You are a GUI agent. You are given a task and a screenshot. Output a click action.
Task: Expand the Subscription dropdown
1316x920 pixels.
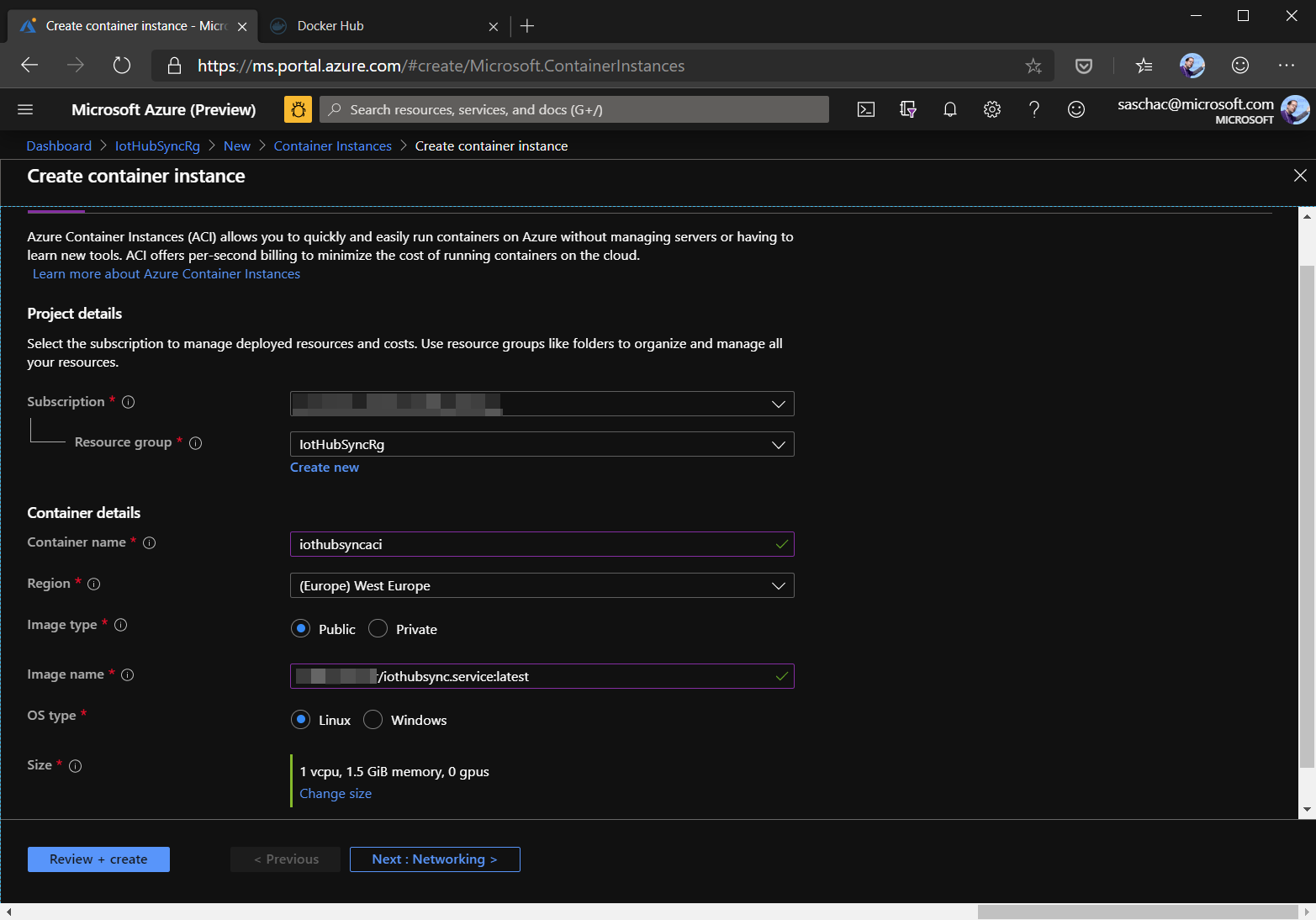(542, 404)
